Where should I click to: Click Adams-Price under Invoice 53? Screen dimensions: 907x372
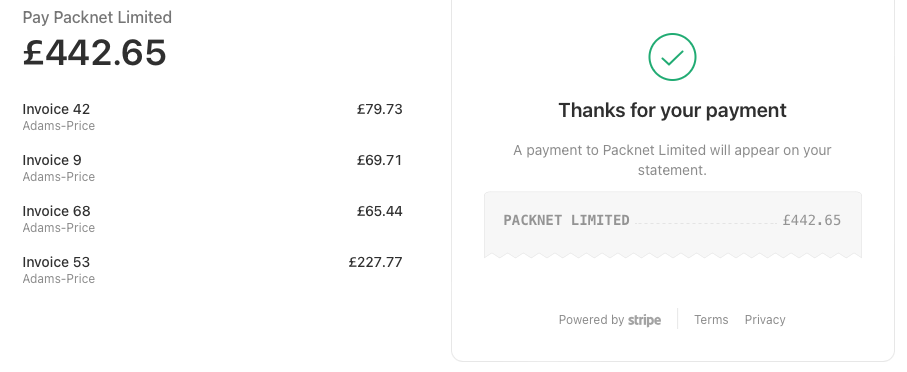(58, 279)
